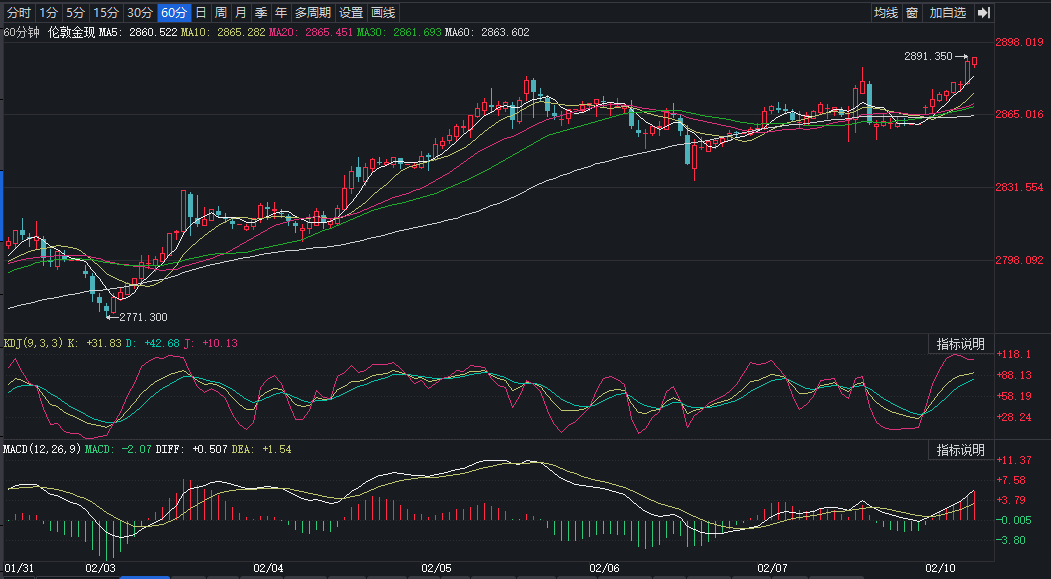Open 指标说明 for the MACD indicator
The height and width of the screenshot is (579, 1051).
click(x=961, y=450)
